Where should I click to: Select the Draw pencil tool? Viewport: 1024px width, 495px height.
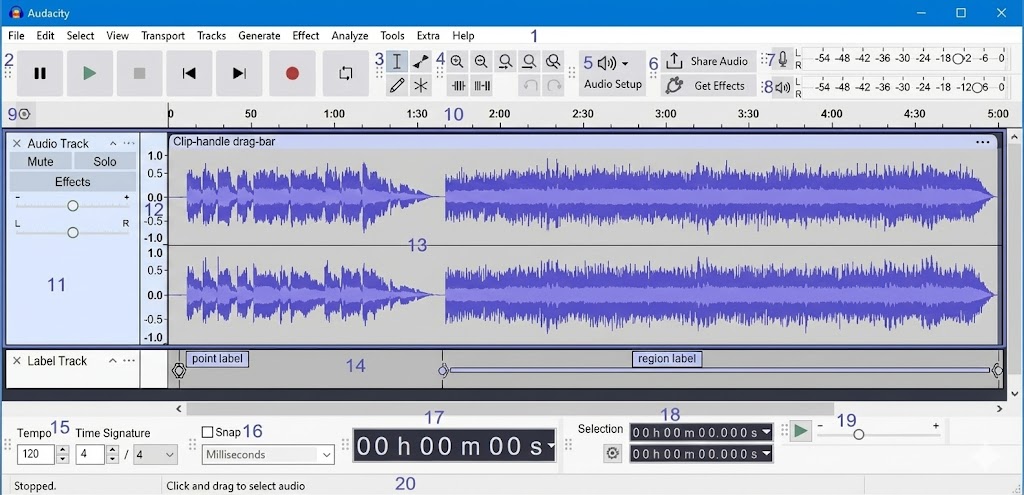[397, 86]
